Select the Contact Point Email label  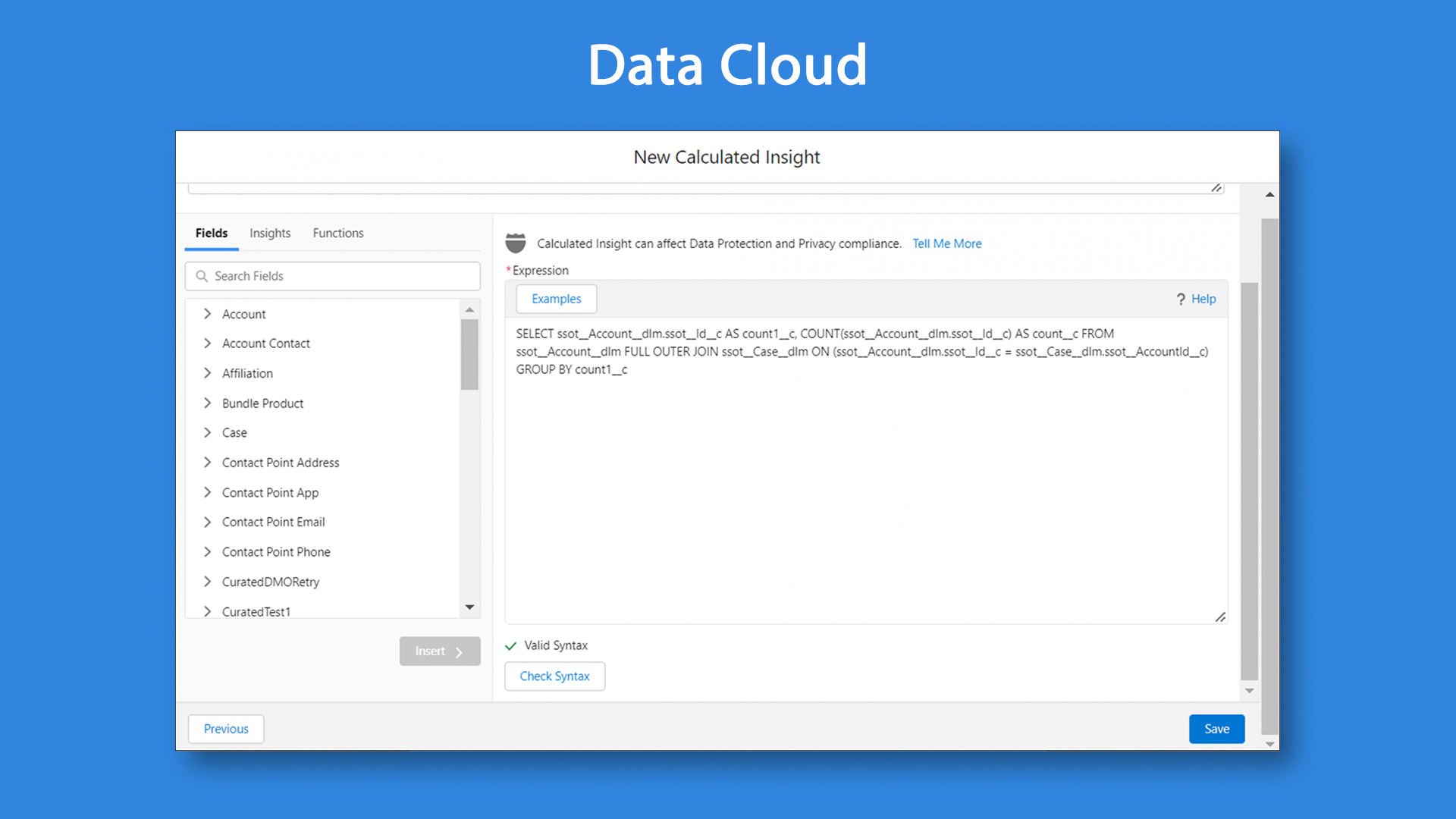tap(273, 522)
